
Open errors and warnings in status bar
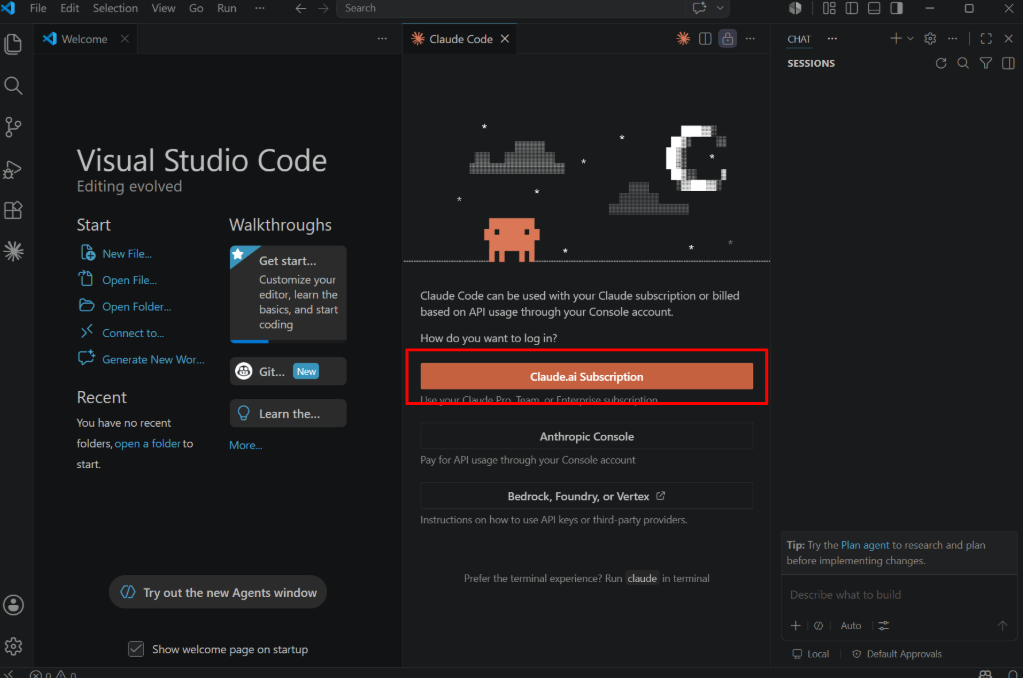[x=53, y=674]
